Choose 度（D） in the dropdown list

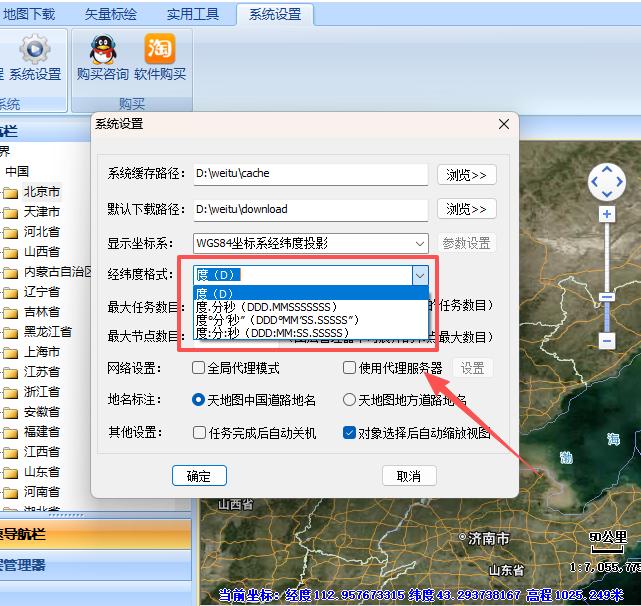[x=311, y=293]
